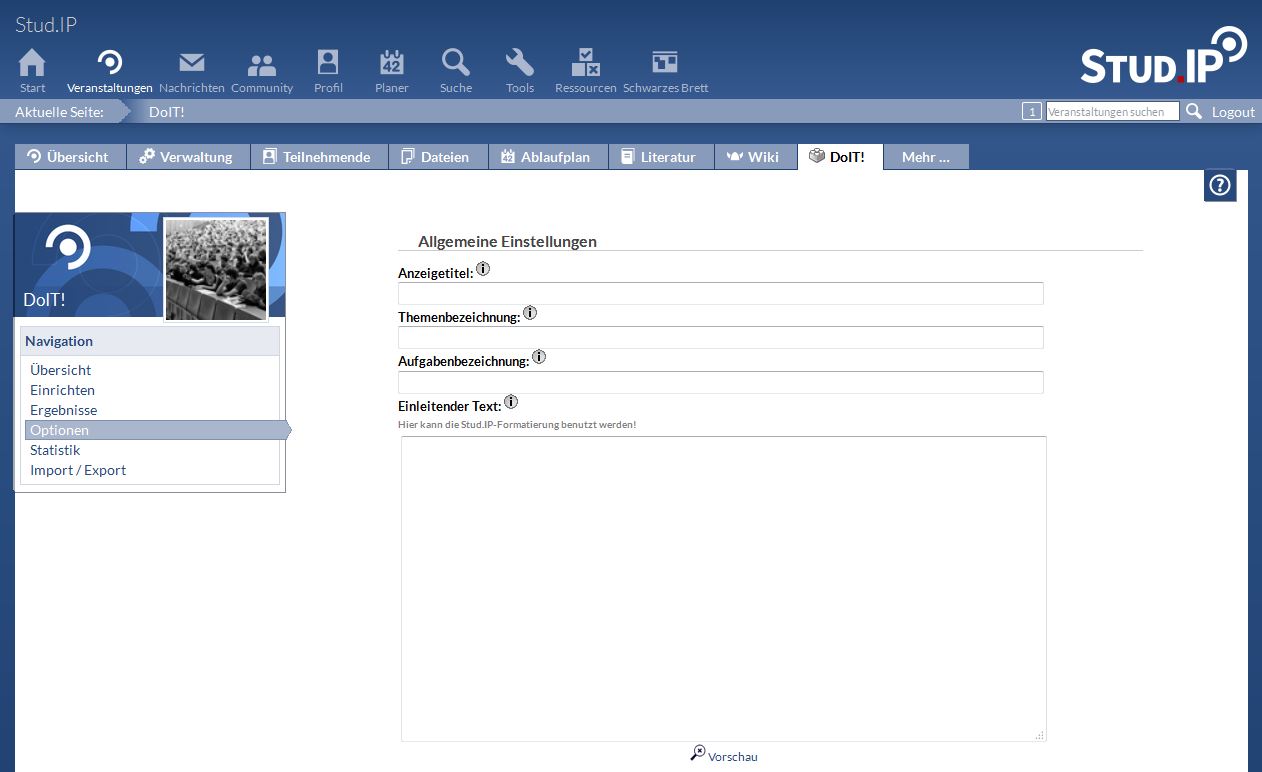Screen dimensions: 1262x772
Task: Click into the Themenbezeichnung text field
Action: pos(720,337)
